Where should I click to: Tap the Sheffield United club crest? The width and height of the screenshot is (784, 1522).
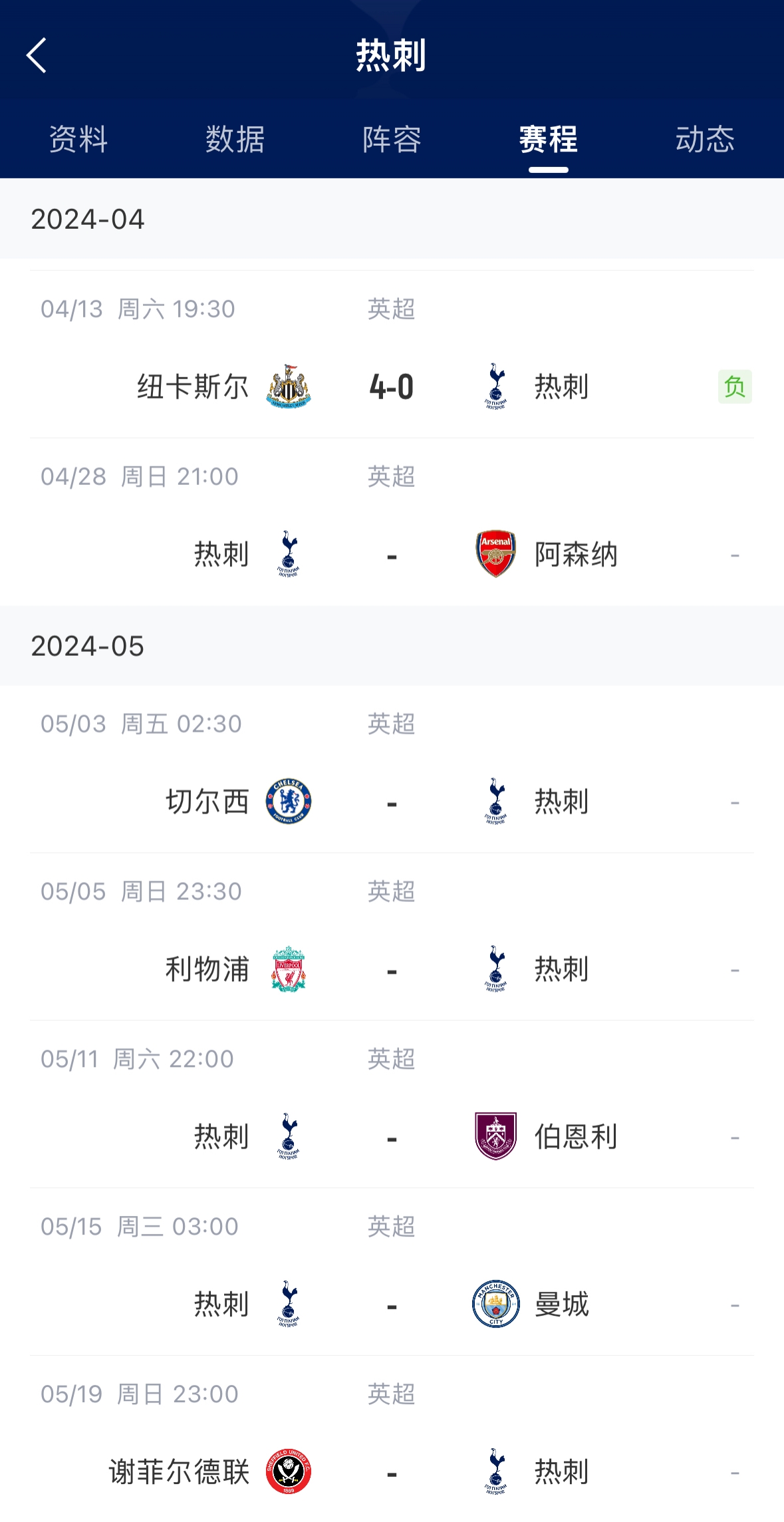click(x=289, y=1471)
